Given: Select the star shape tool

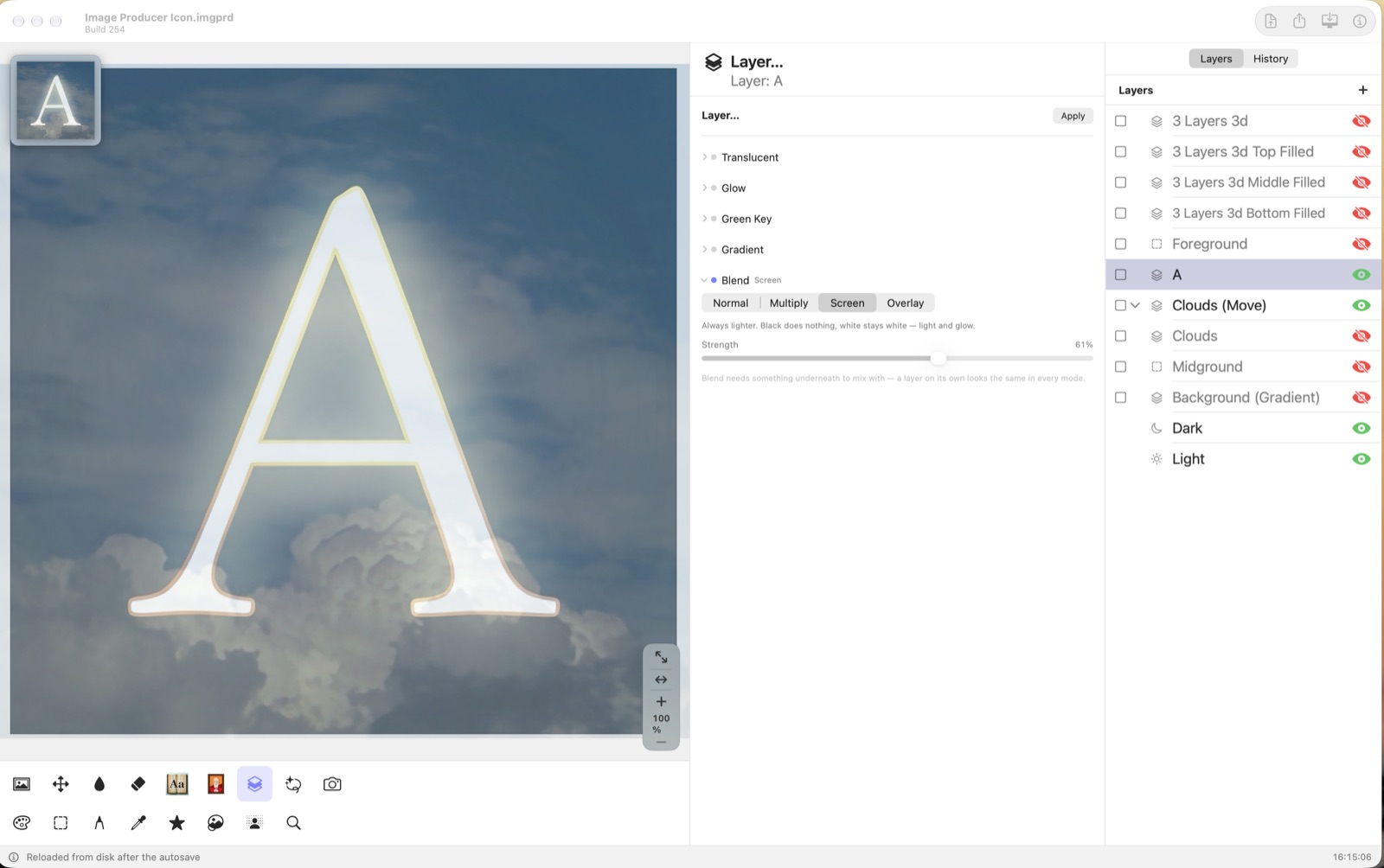Looking at the screenshot, I should click(177, 823).
